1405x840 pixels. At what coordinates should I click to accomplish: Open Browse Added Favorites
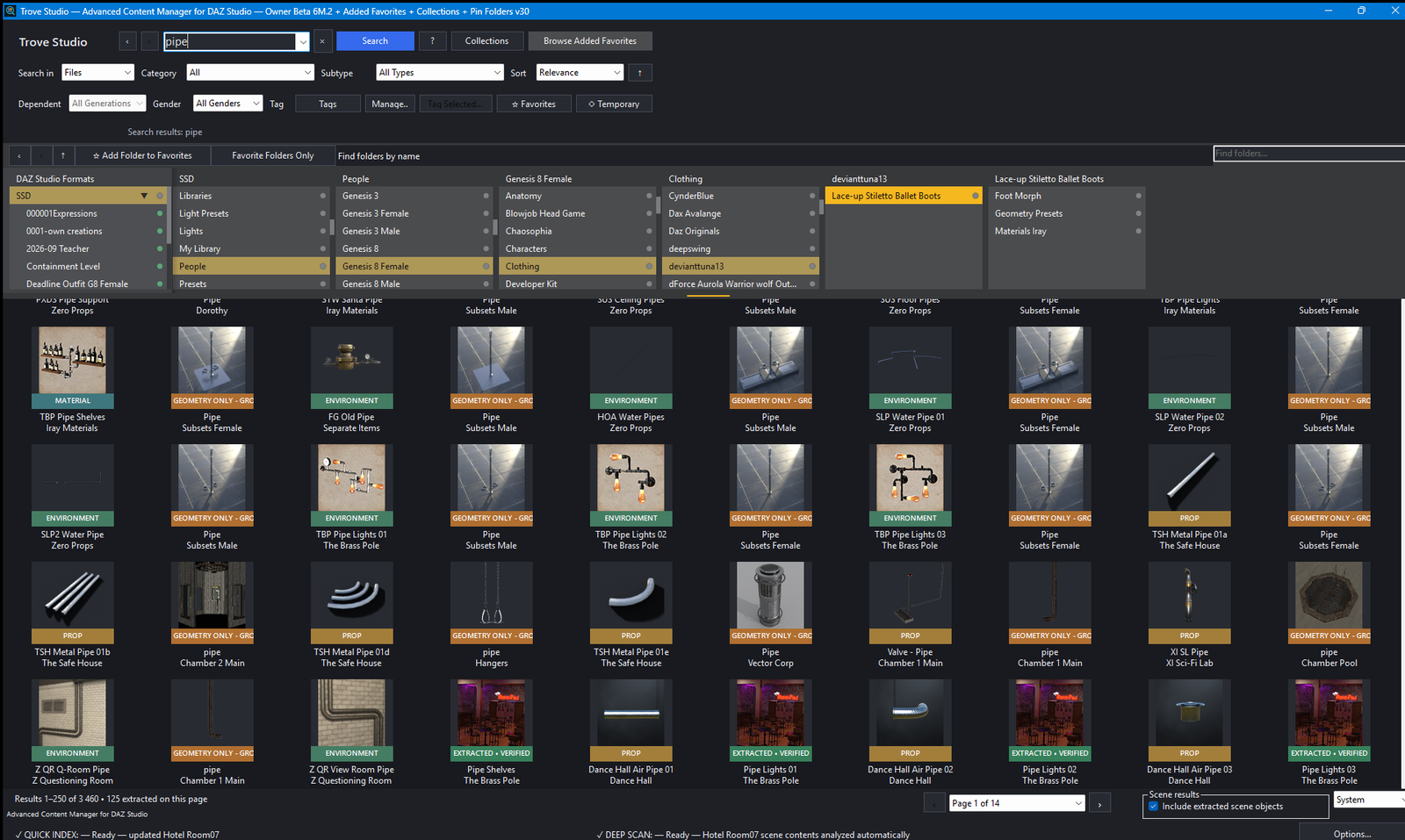point(590,41)
